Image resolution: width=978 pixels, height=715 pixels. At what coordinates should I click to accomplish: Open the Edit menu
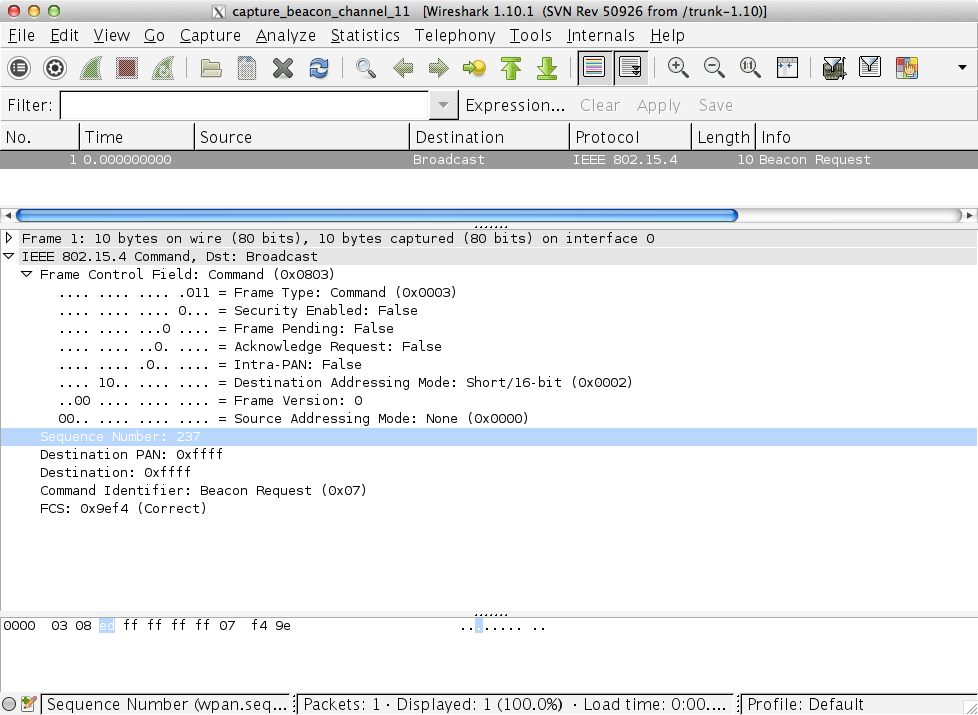[x=64, y=36]
